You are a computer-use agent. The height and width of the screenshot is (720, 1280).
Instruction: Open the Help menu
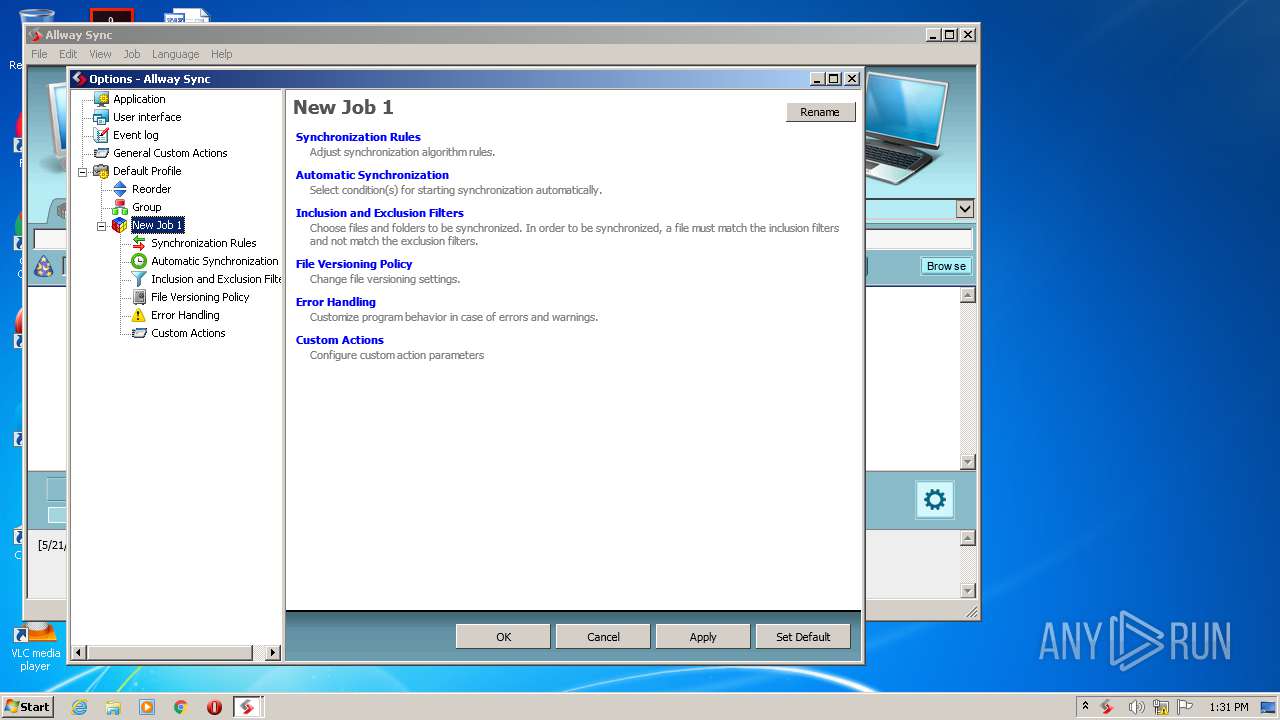[x=222, y=54]
